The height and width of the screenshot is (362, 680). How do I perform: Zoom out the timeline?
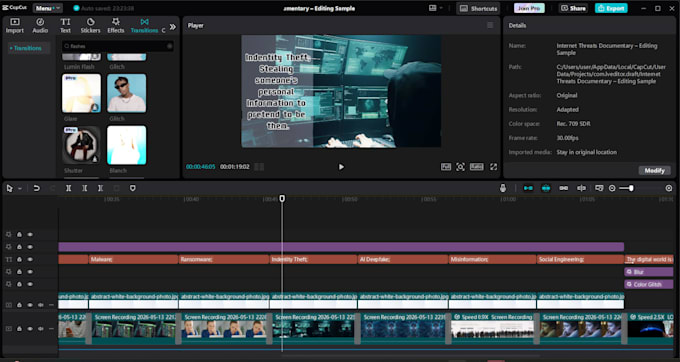[612, 188]
